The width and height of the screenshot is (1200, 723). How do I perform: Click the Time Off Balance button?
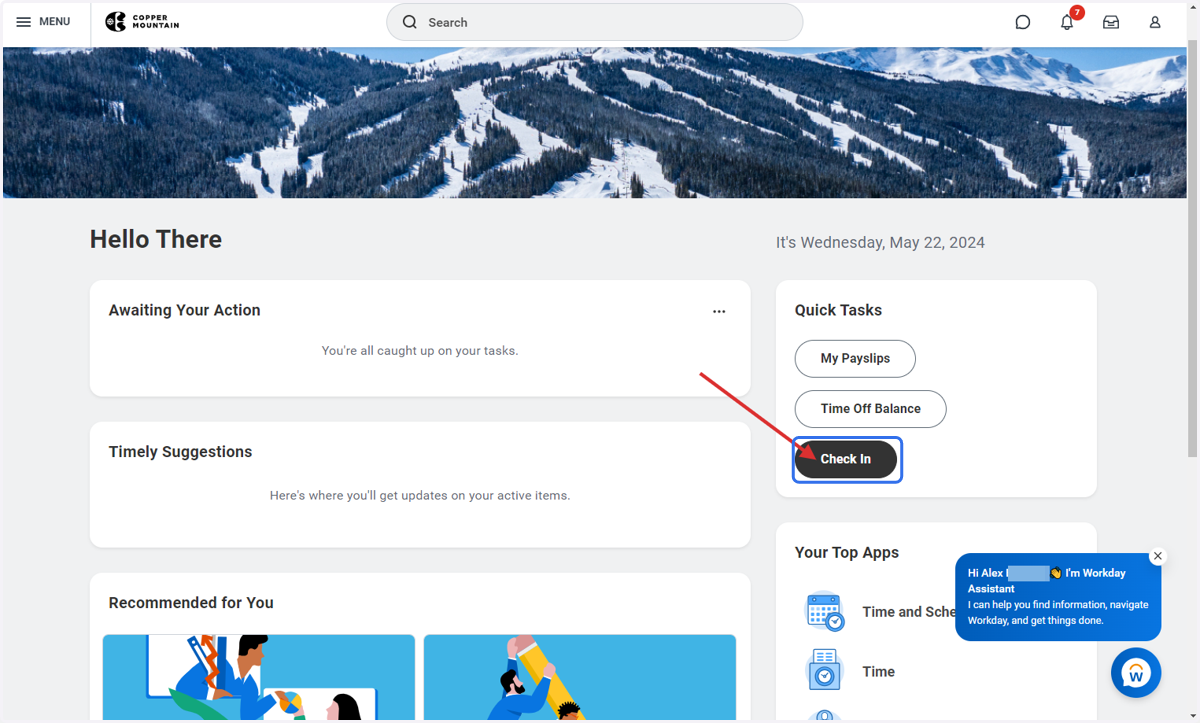point(870,408)
